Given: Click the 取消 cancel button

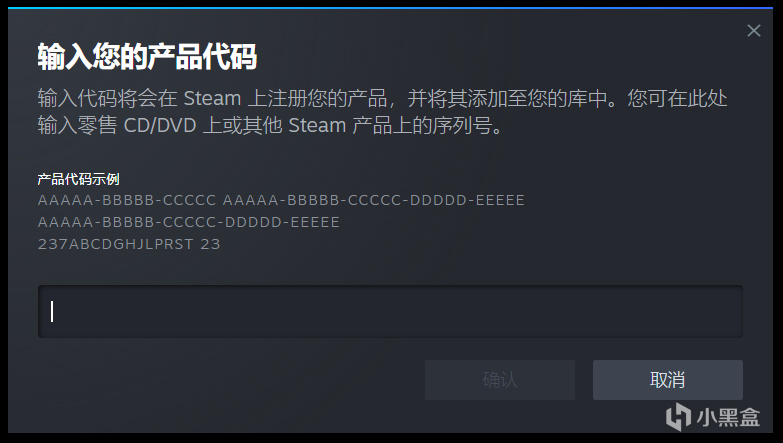Looking at the screenshot, I should pyautogui.click(x=668, y=380).
